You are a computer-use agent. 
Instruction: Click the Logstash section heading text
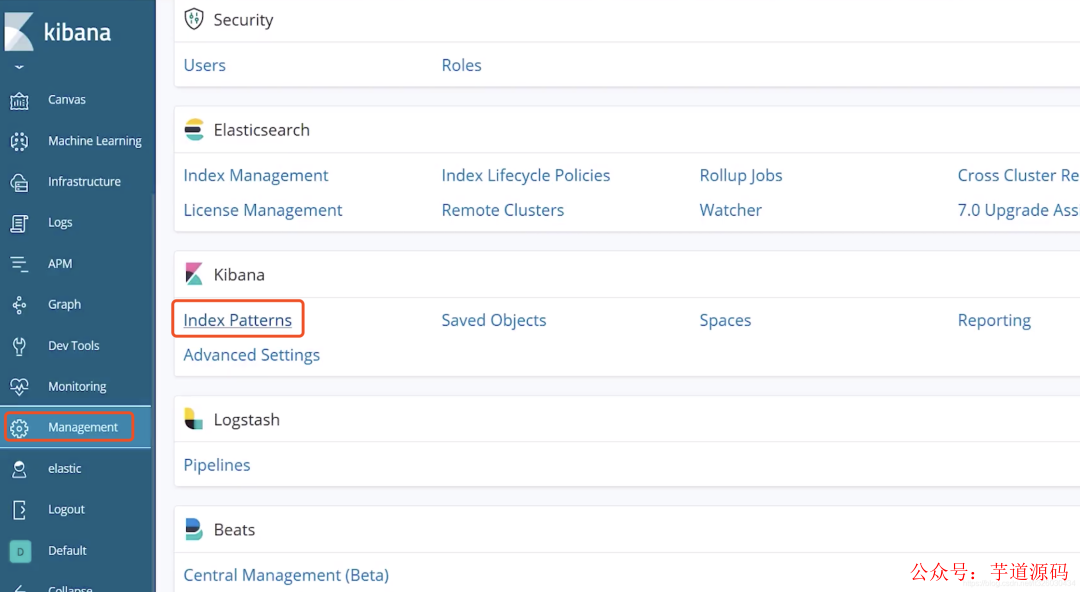247,420
